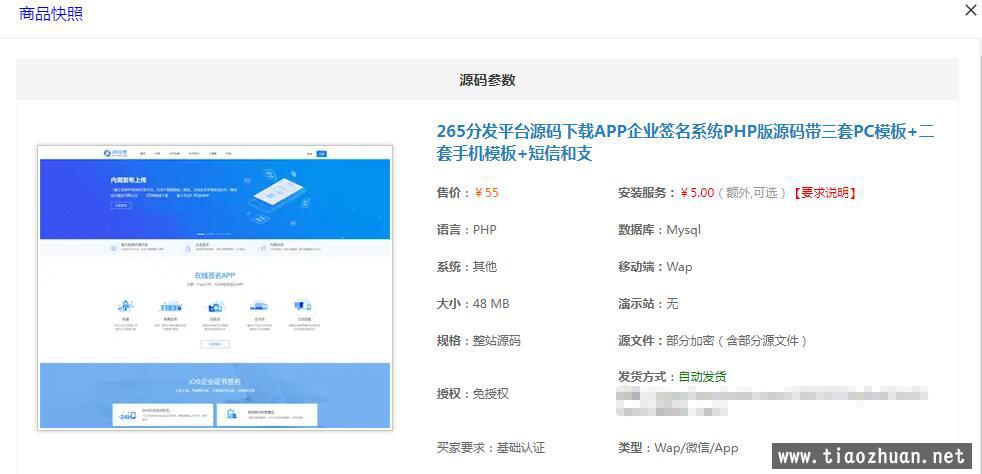Open the 265分发平台源码 product title link
The width and height of the screenshot is (982, 474).
coord(685,142)
